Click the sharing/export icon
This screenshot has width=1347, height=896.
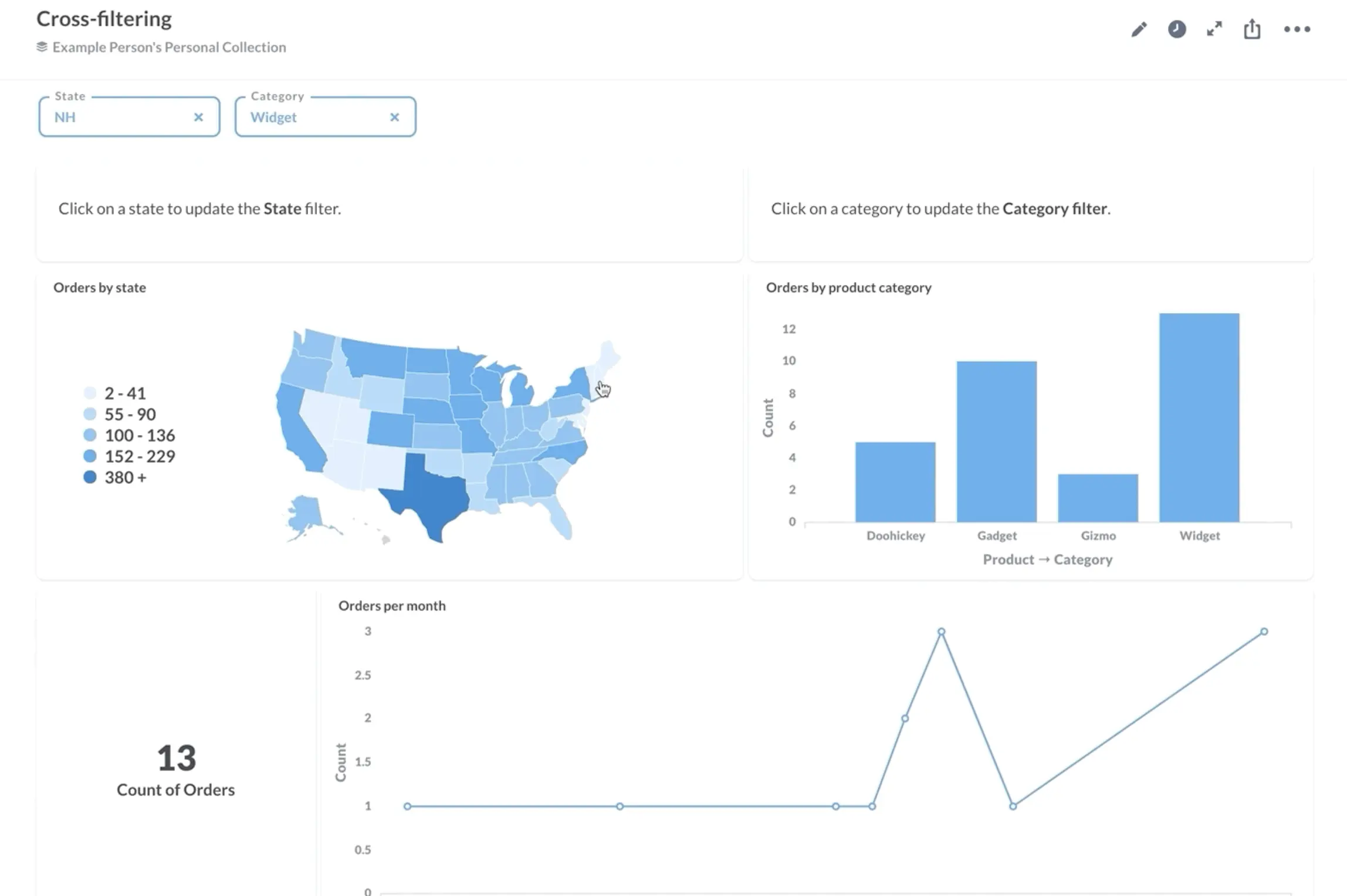tap(1252, 28)
